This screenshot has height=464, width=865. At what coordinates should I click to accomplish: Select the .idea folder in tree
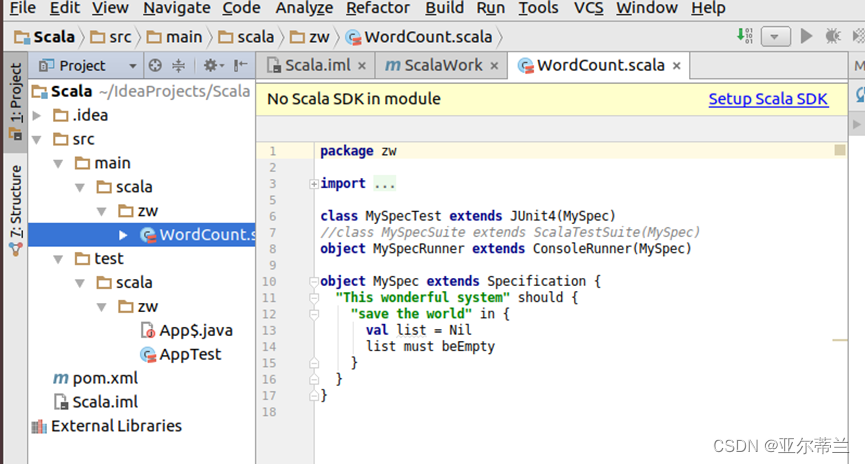tap(81, 115)
